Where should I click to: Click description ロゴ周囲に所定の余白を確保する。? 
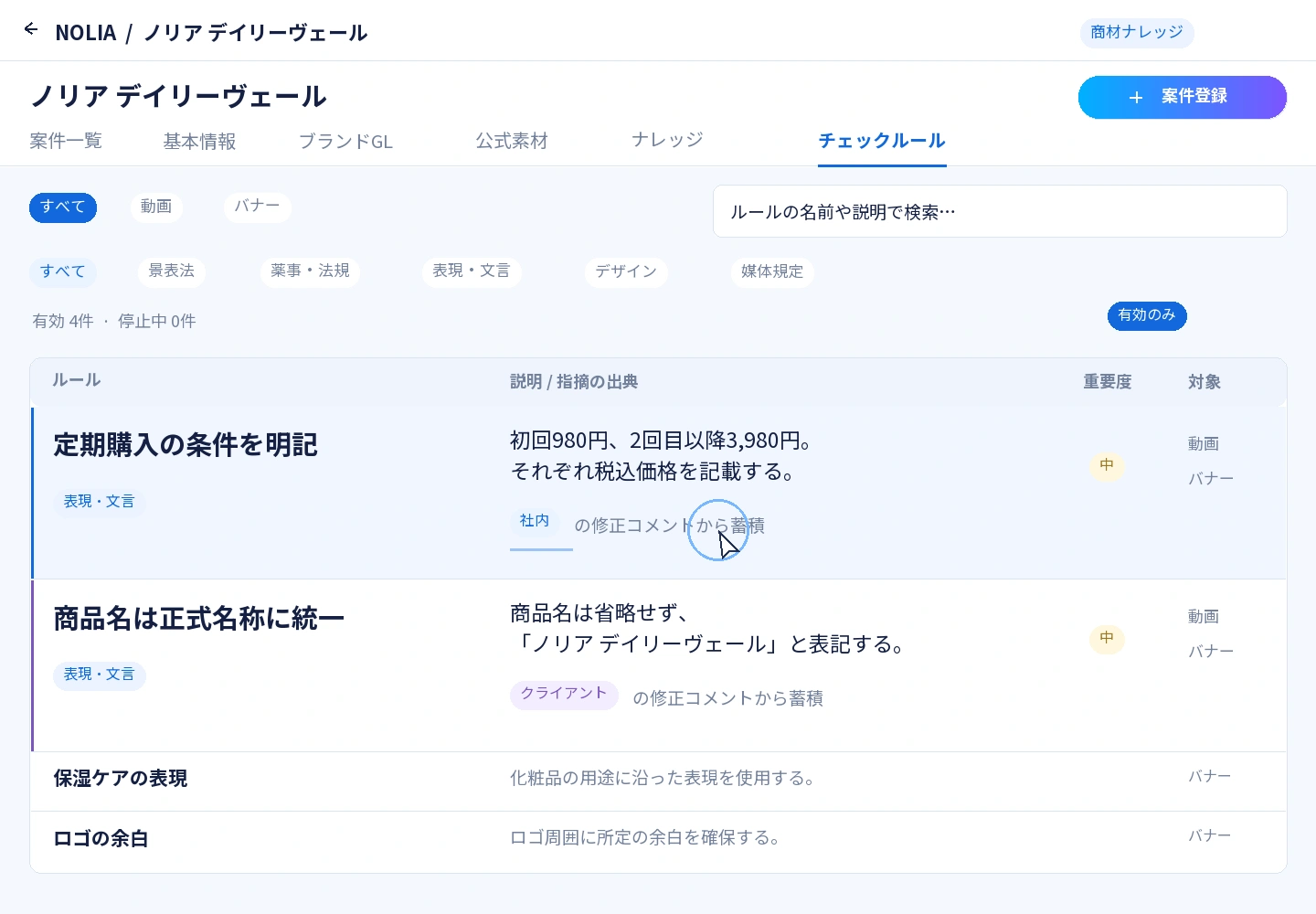click(645, 837)
